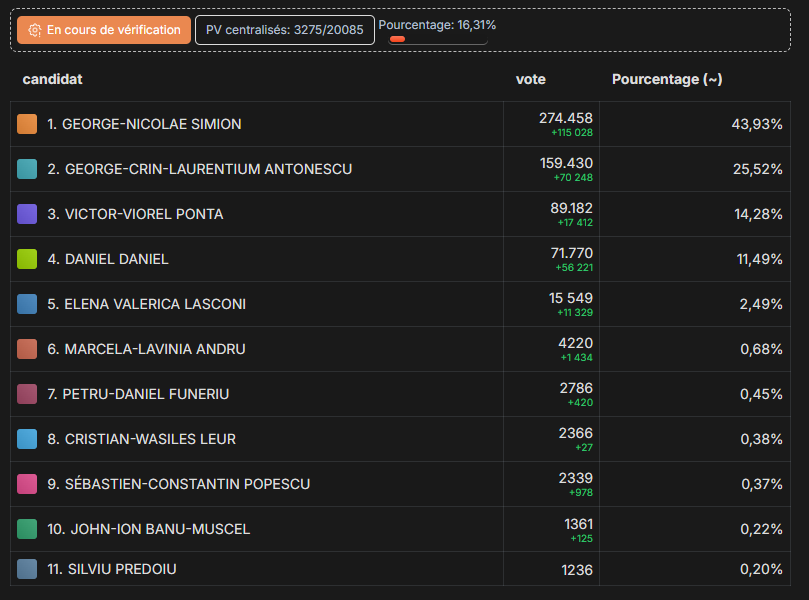Click the 'En cours de vérification' status button

coord(104,30)
